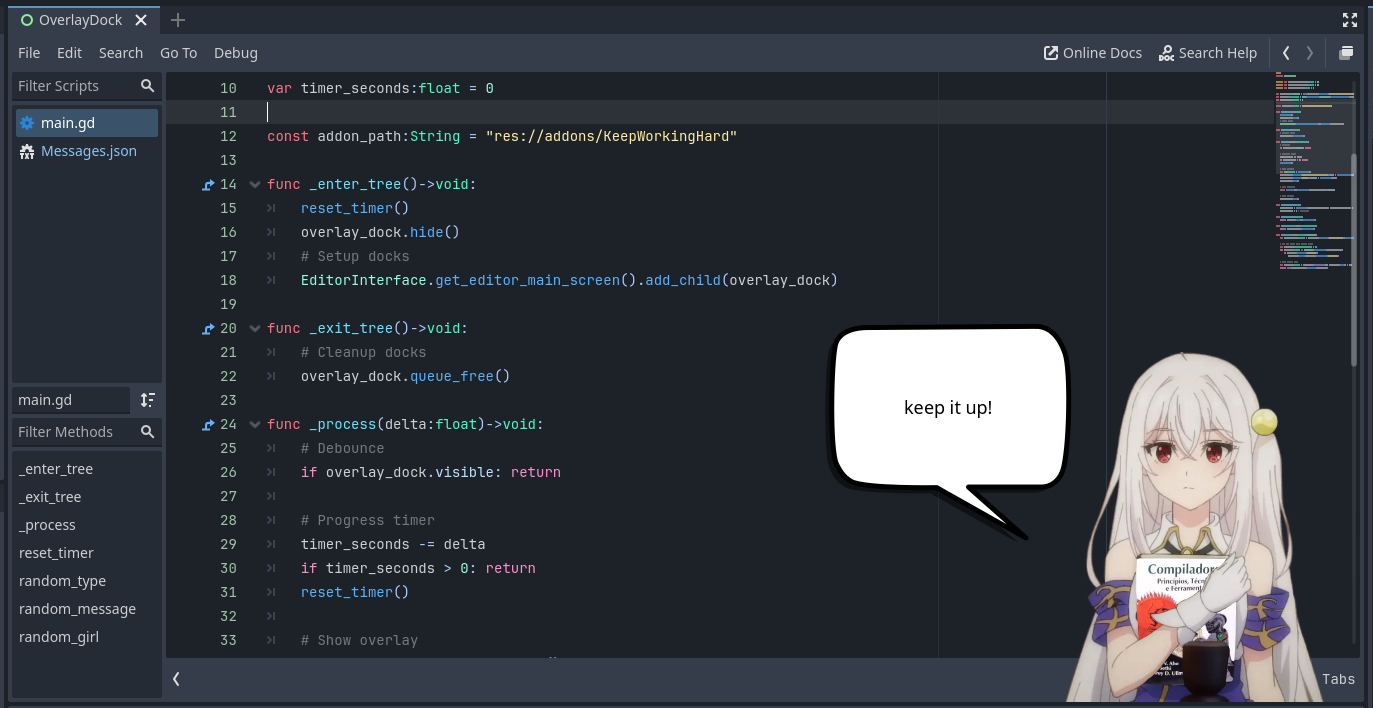
Task: Go to next edited document arrow
Action: point(1310,53)
